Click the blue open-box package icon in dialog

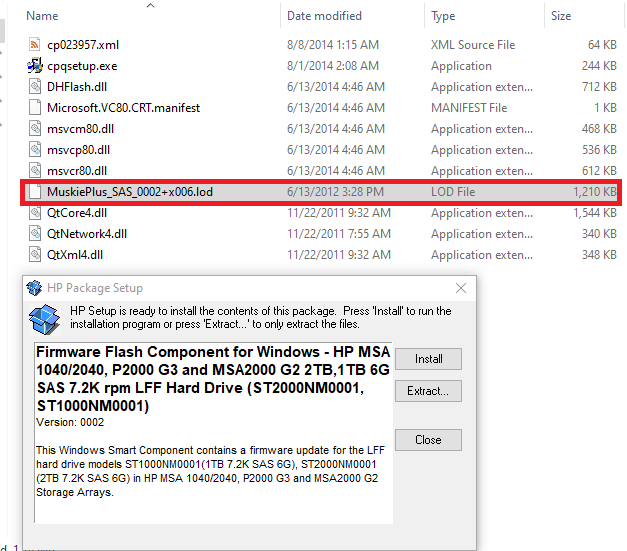(44, 319)
